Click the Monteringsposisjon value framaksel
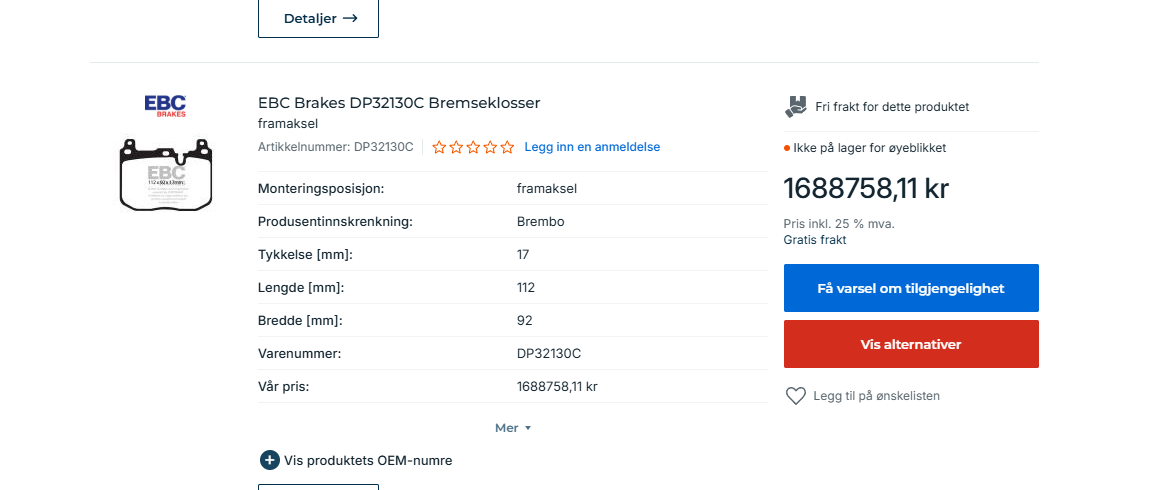Viewport: 1164px width, 490px height. tap(547, 189)
